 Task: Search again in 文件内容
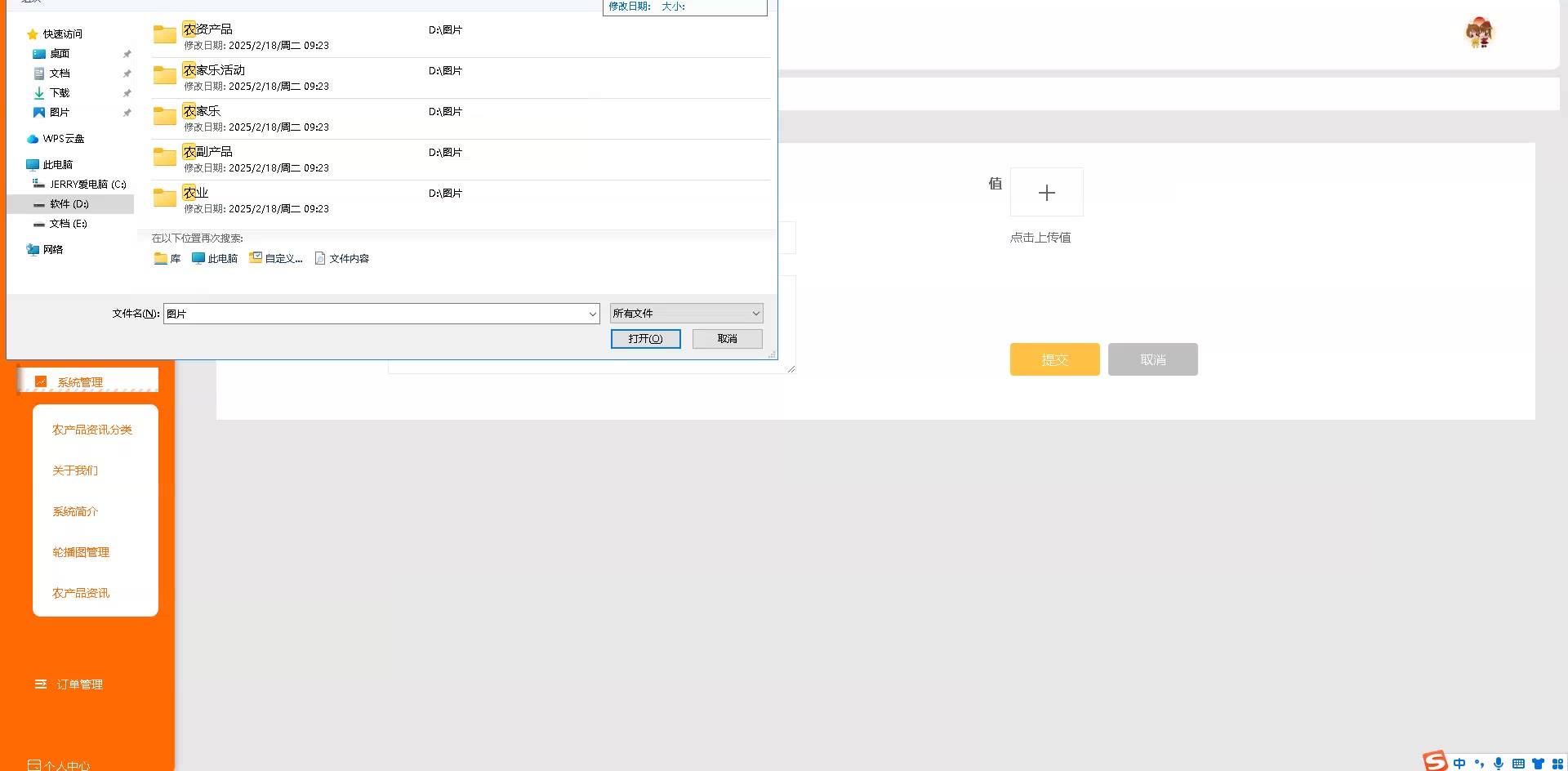(x=342, y=259)
